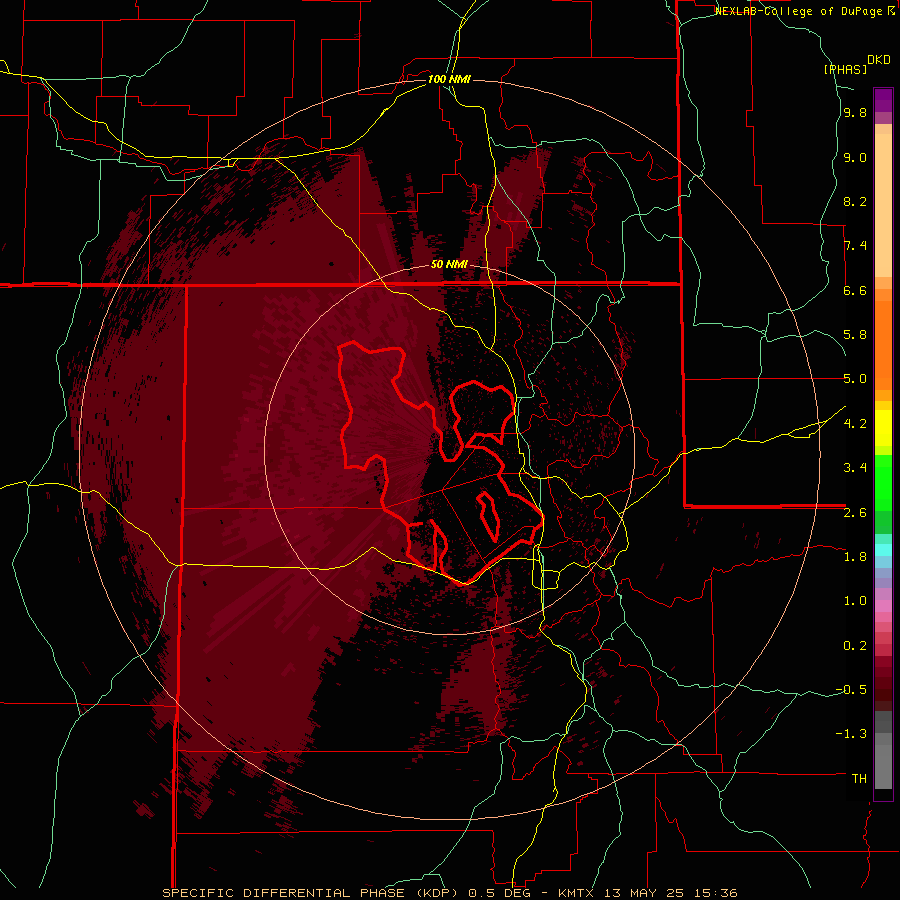The image size is (900, 900).
Task: Pick the cyan swatch on the color bar
Action: tap(883, 550)
